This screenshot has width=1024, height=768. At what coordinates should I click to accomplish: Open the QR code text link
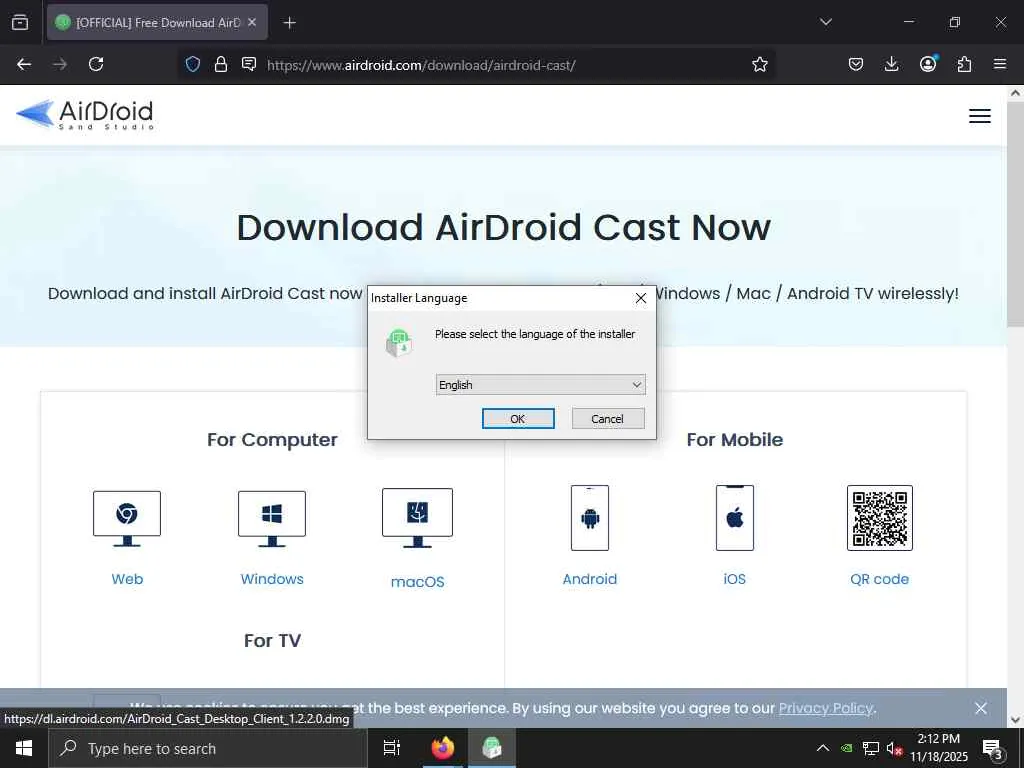click(880, 579)
